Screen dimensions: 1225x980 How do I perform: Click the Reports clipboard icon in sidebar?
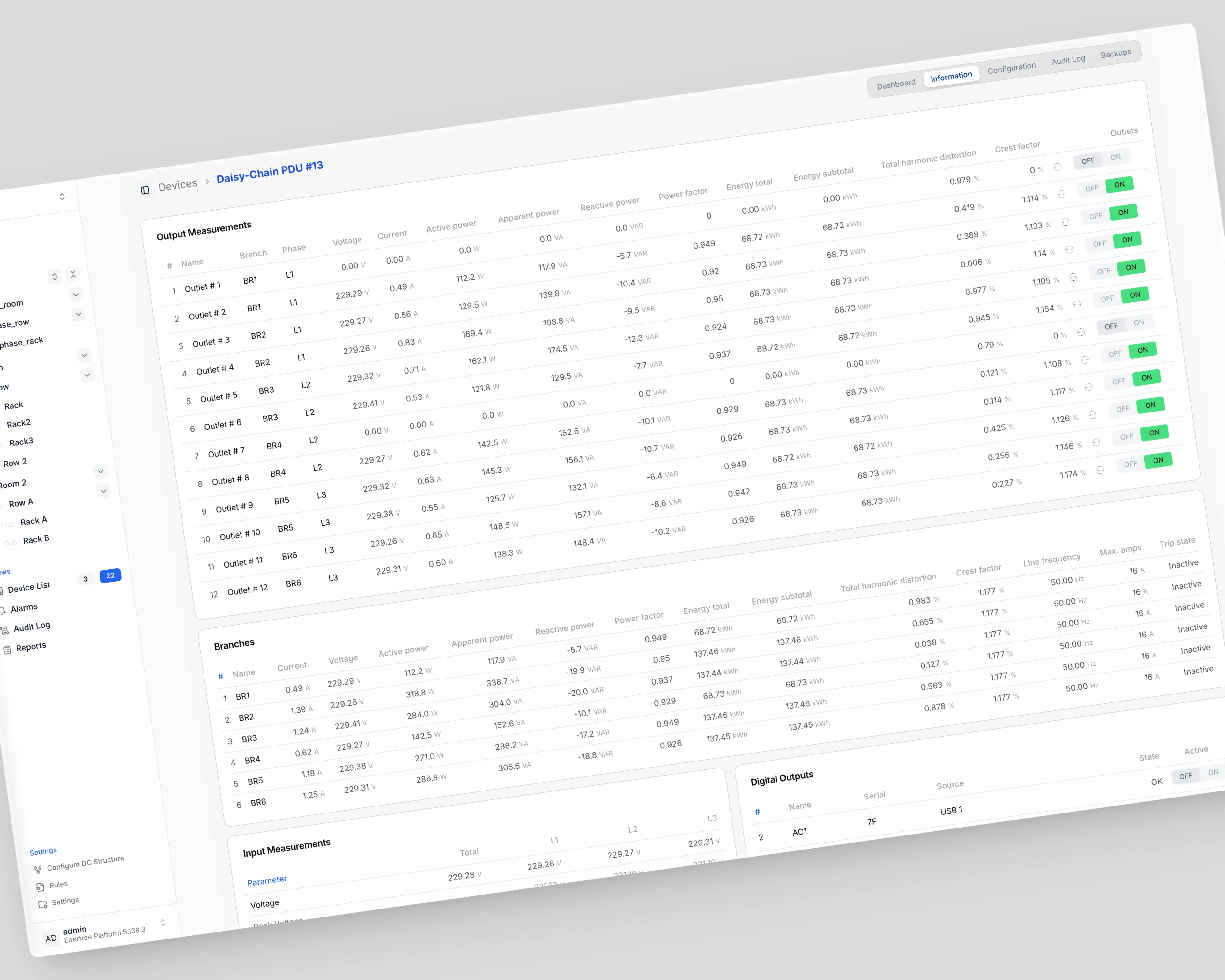(7, 650)
